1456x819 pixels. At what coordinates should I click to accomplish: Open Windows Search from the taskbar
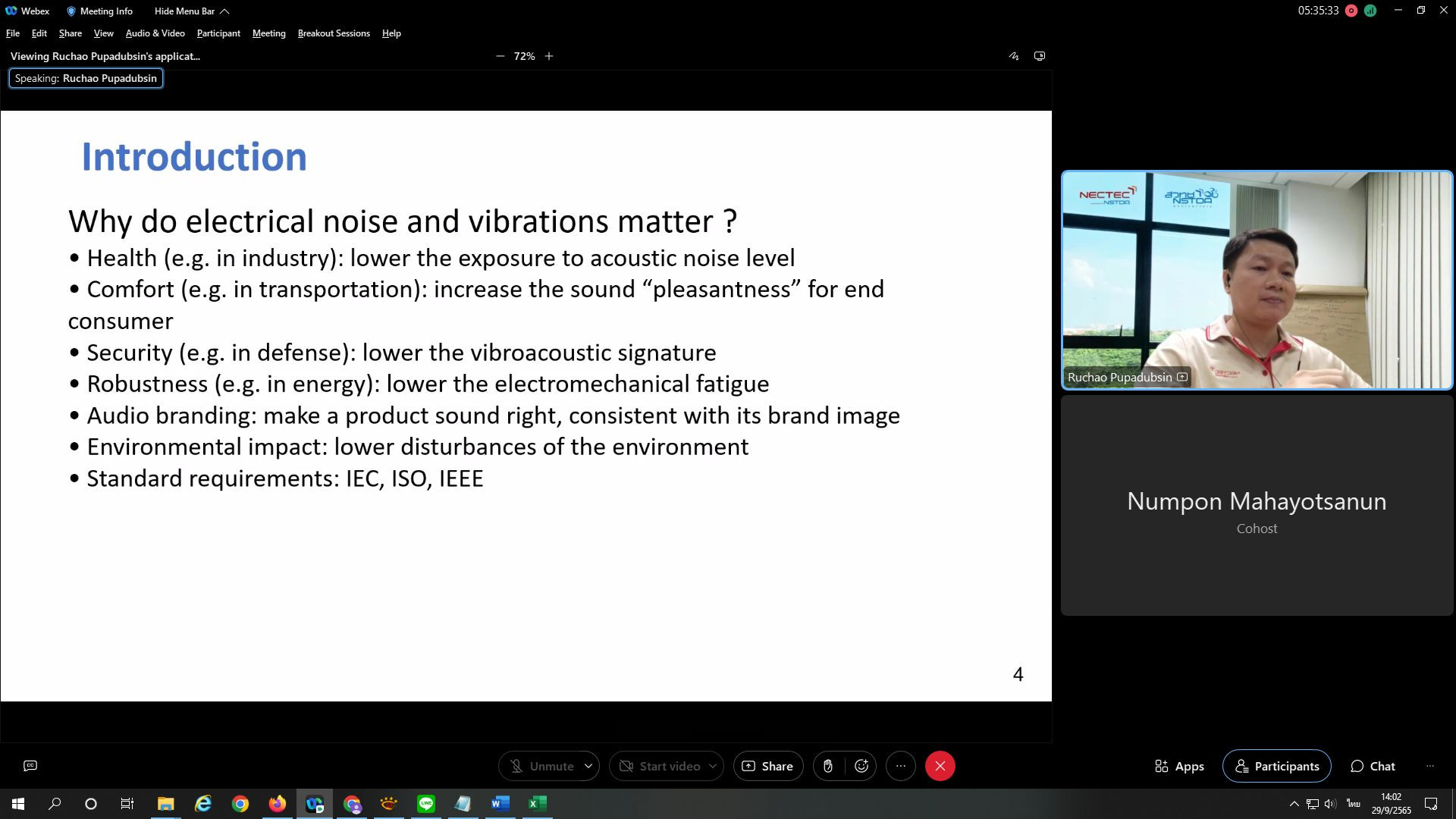coord(55,804)
